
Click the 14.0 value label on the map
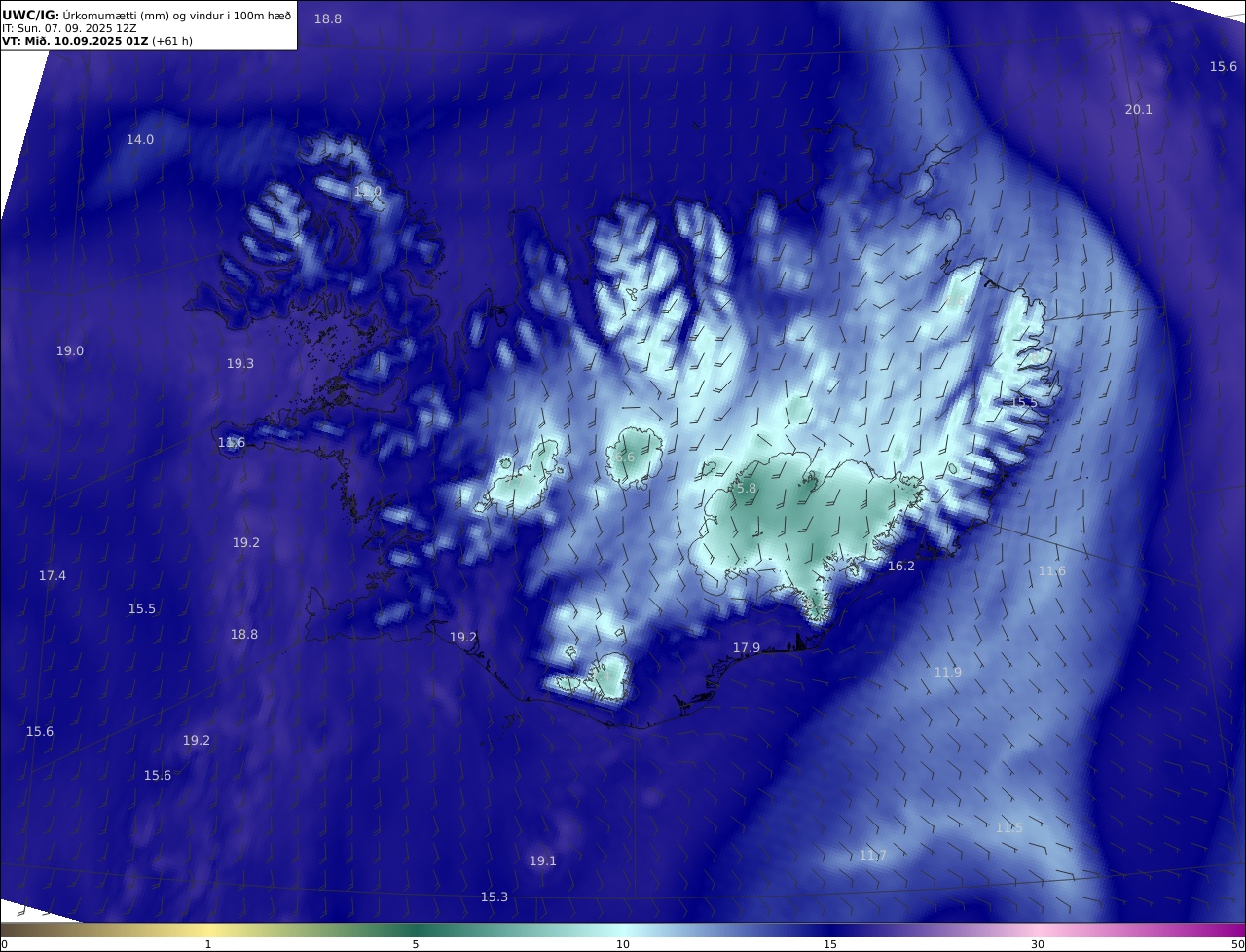coord(140,140)
